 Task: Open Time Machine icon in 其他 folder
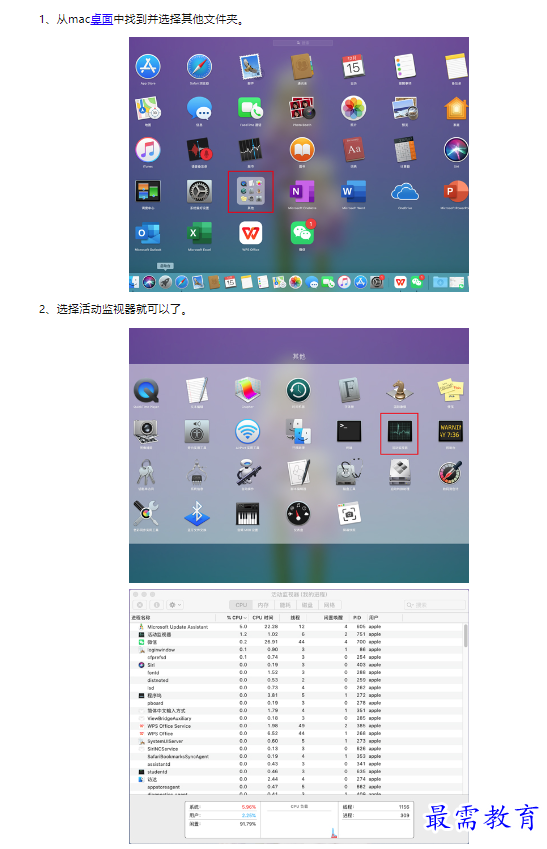[x=298, y=390]
